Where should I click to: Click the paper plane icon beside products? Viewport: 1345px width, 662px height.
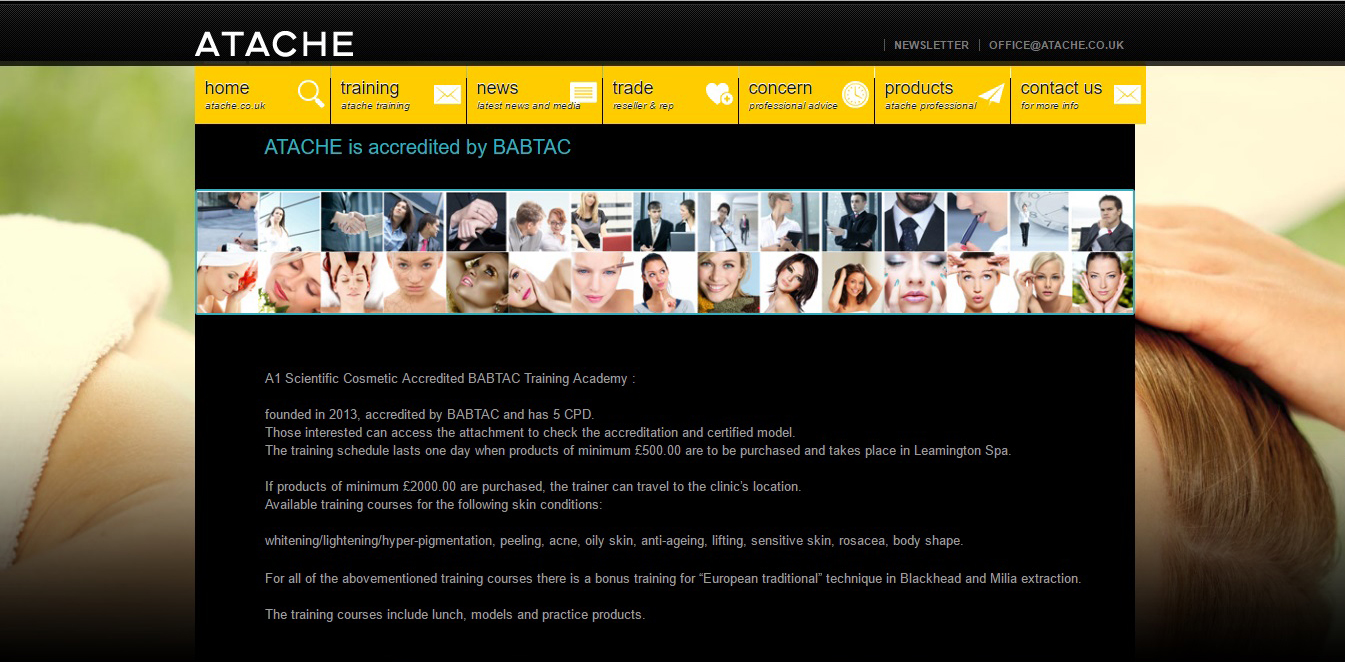(x=991, y=94)
